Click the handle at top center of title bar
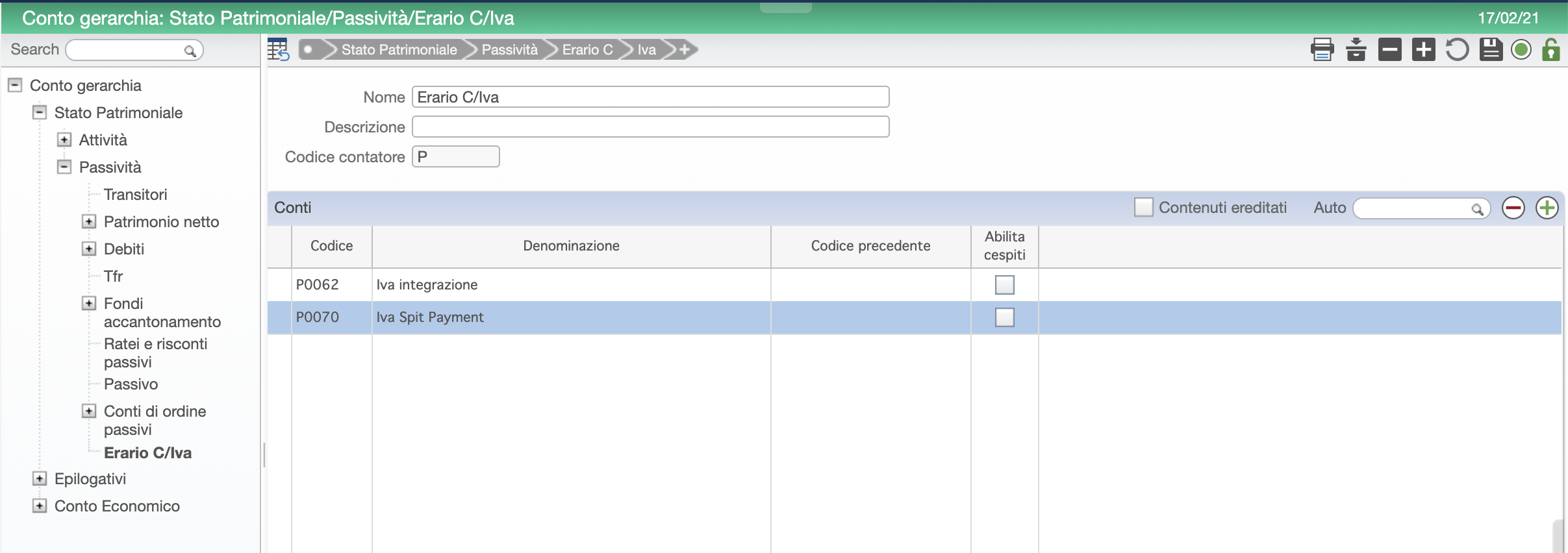 pyautogui.click(x=785, y=8)
